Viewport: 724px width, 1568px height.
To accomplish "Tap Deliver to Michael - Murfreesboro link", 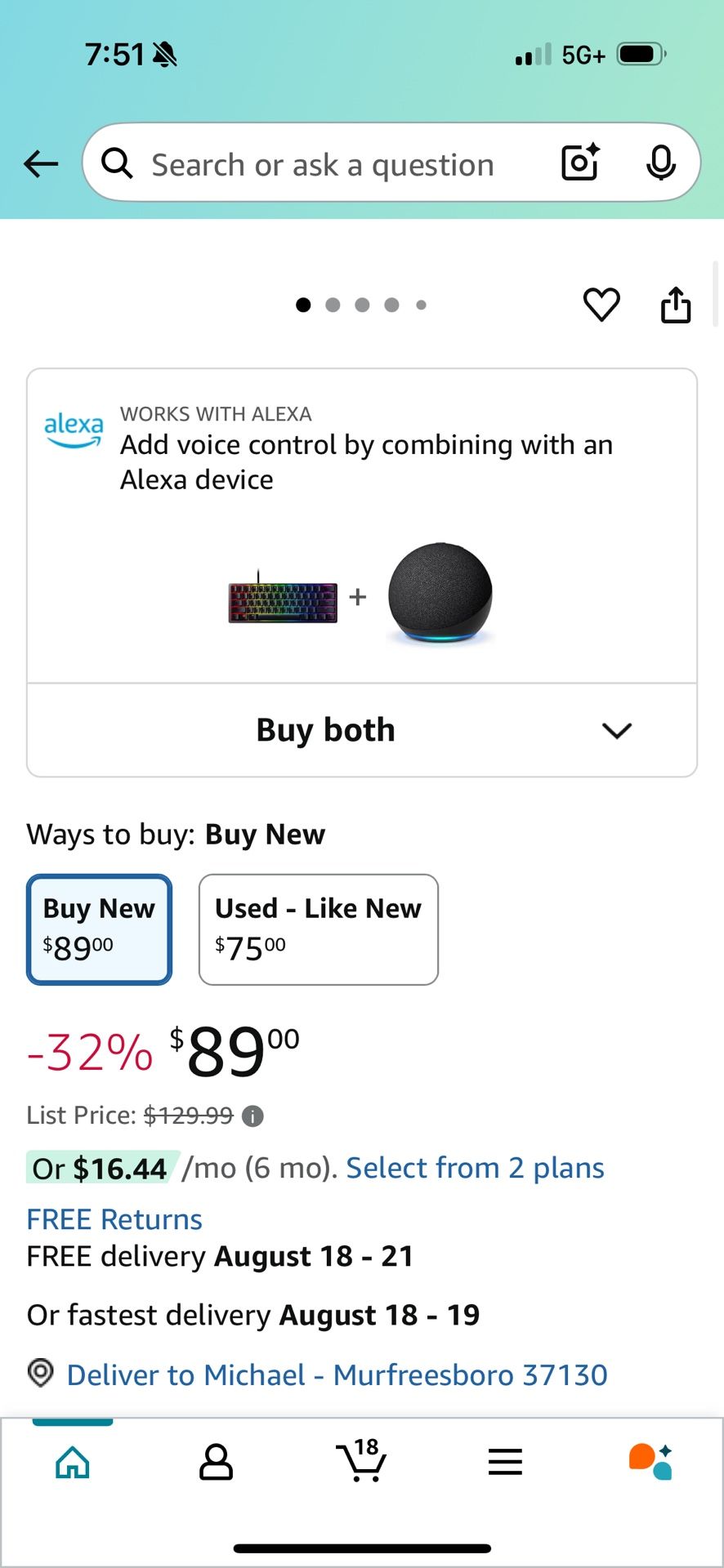I will (x=337, y=1374).
